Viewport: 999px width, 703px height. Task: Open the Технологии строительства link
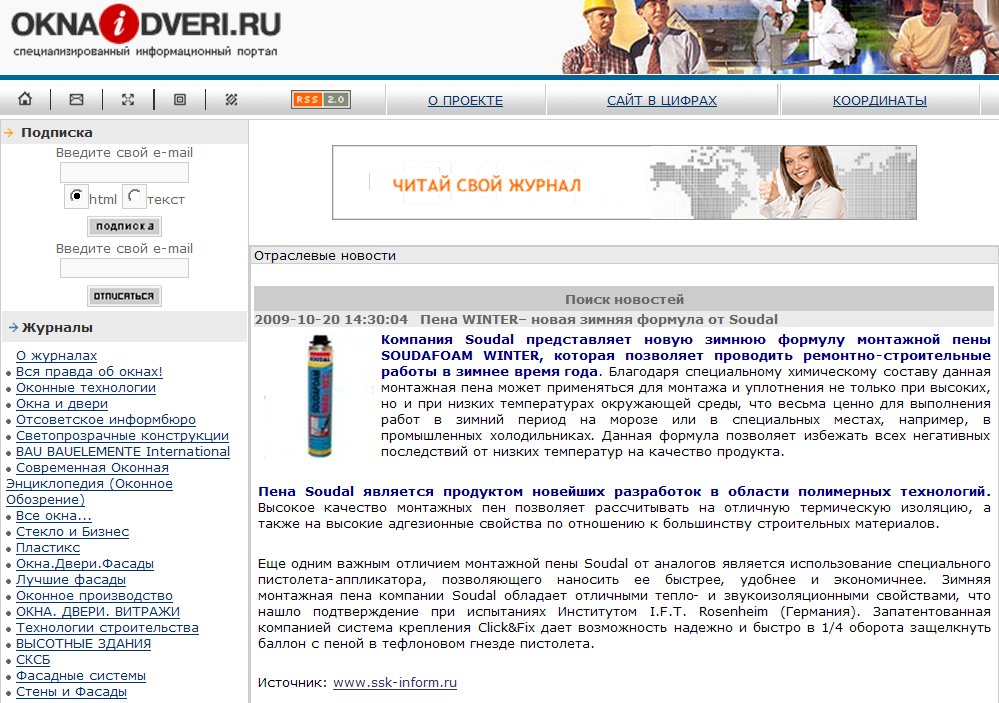[107, 627]
